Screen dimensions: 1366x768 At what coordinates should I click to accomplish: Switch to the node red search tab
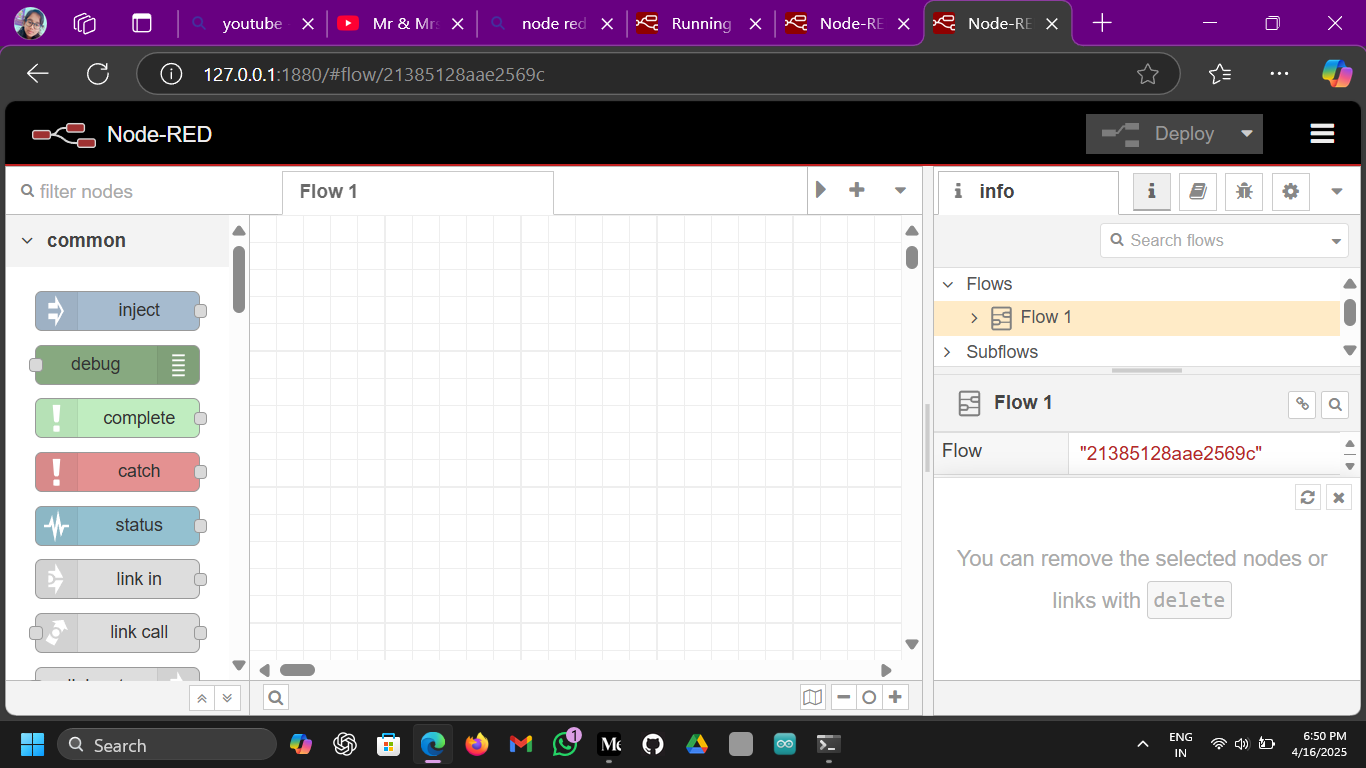coord(551,23)
